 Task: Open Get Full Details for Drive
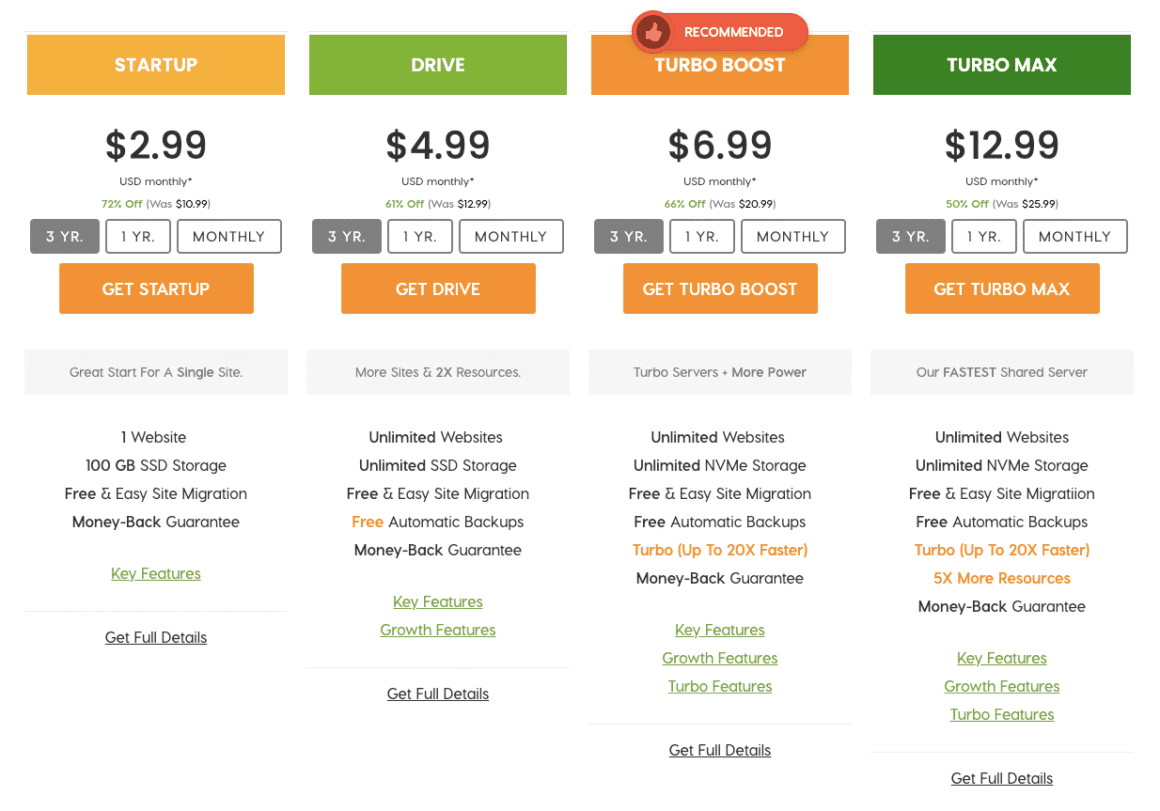(438, 694)
